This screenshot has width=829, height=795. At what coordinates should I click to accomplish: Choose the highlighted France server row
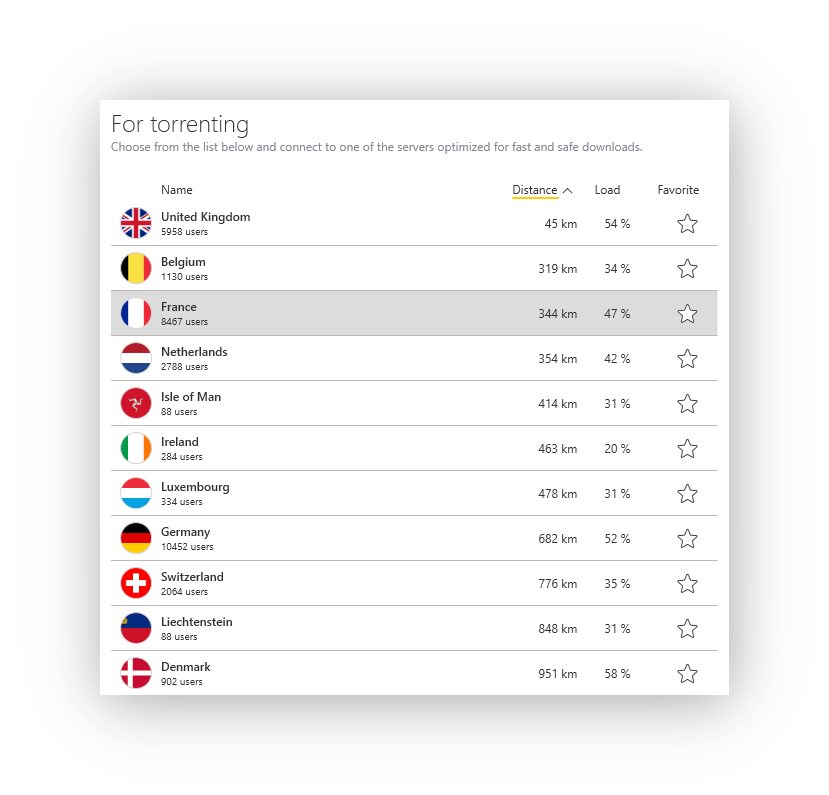(414, 313)
